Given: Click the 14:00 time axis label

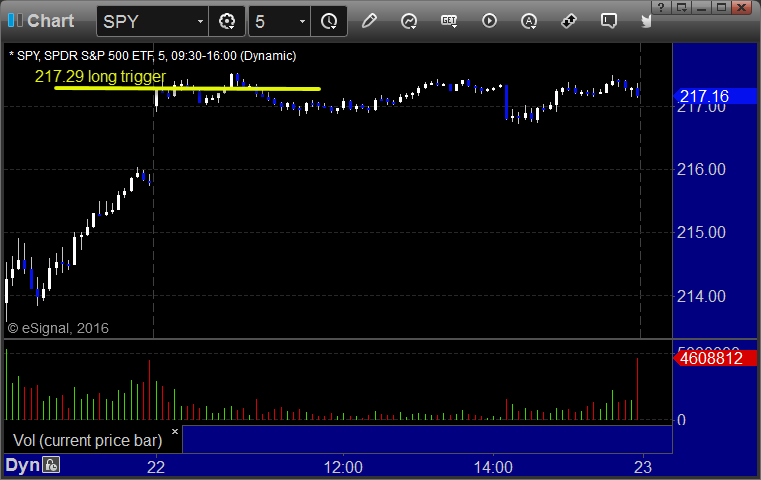Looking at the screenshot, I should 493,467.
